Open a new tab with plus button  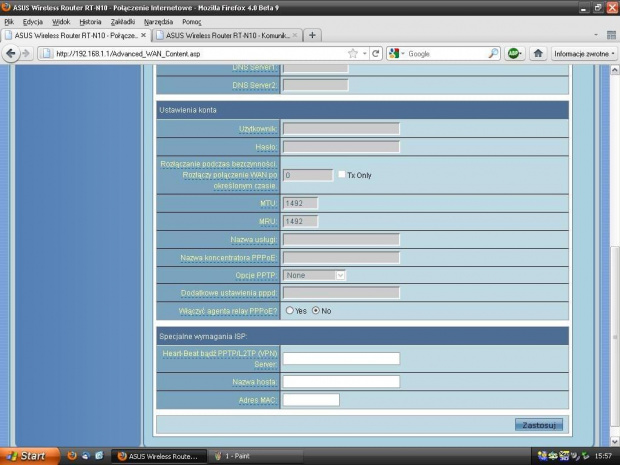[313, 35]
